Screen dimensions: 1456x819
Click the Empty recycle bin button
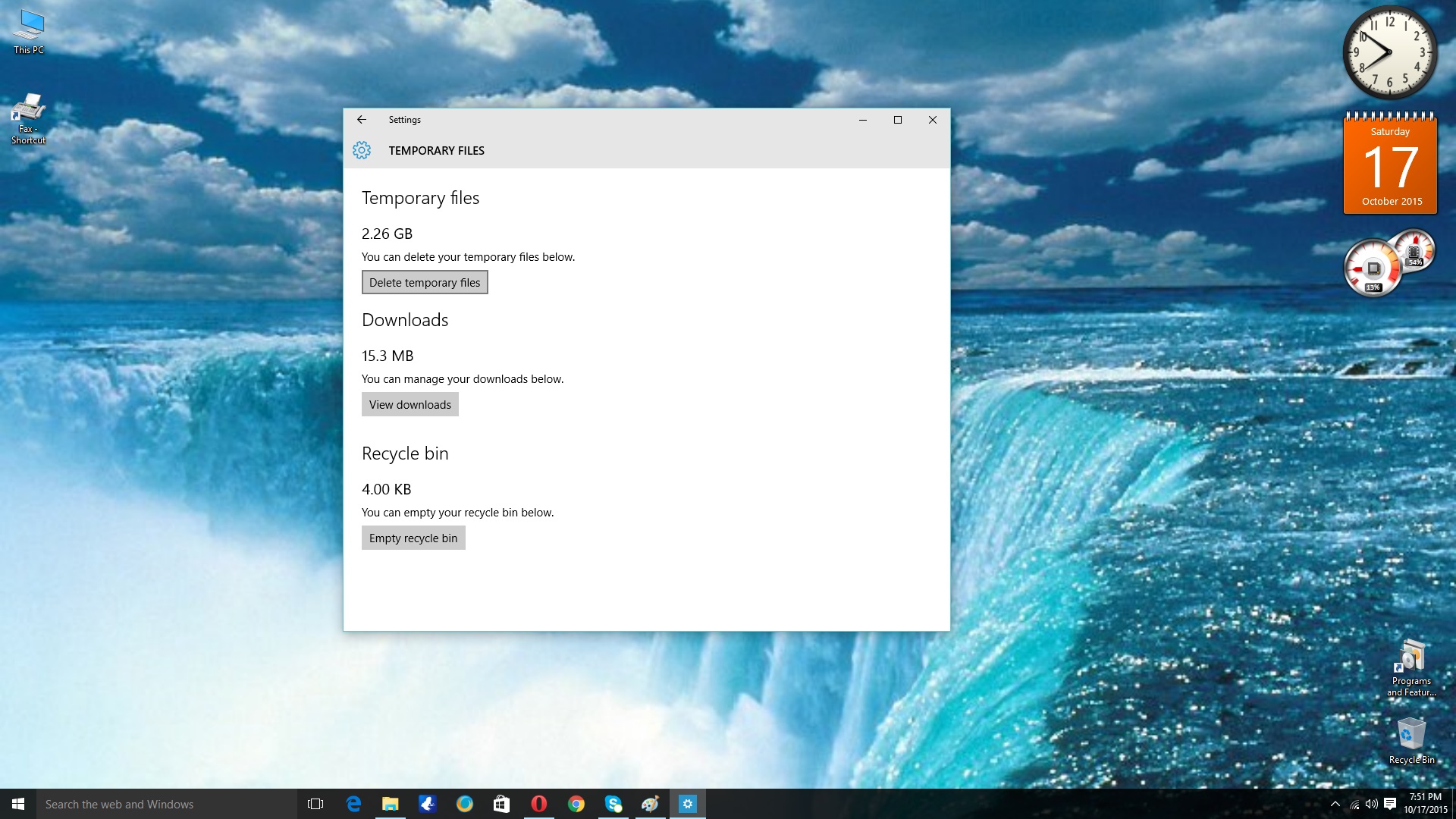[x=413, y=538]
